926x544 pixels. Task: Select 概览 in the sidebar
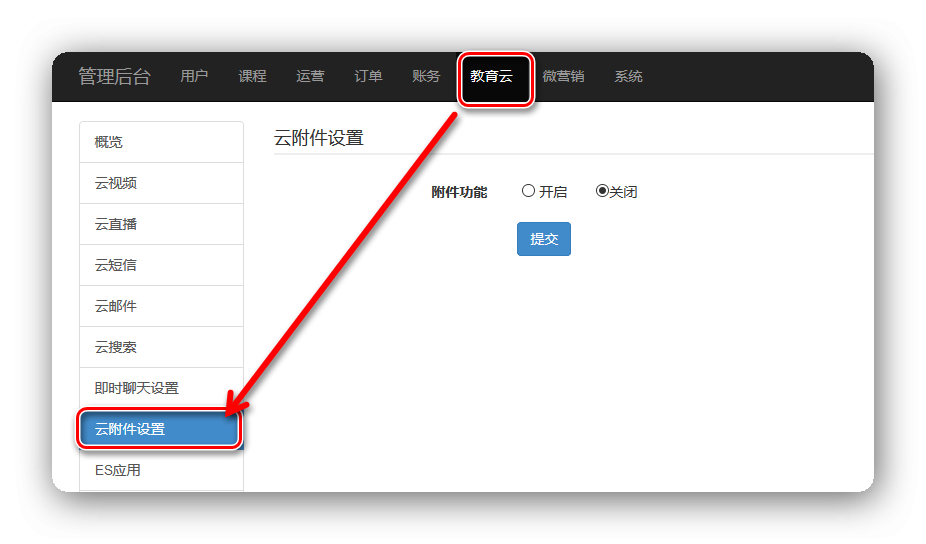pos(160,142)
